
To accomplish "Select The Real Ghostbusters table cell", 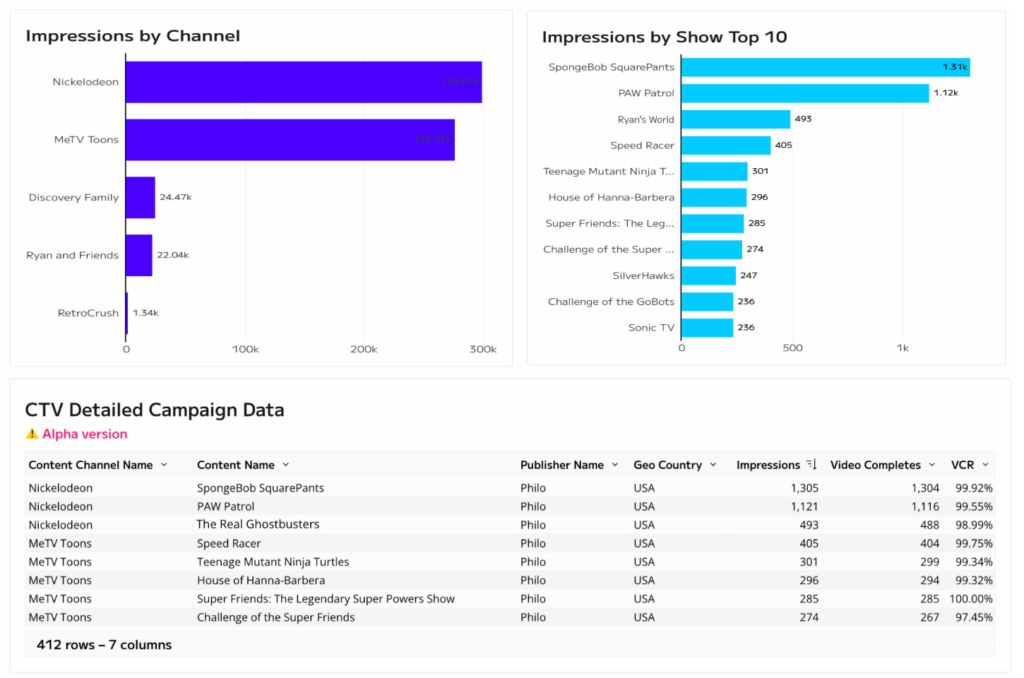I will [258, 525].
